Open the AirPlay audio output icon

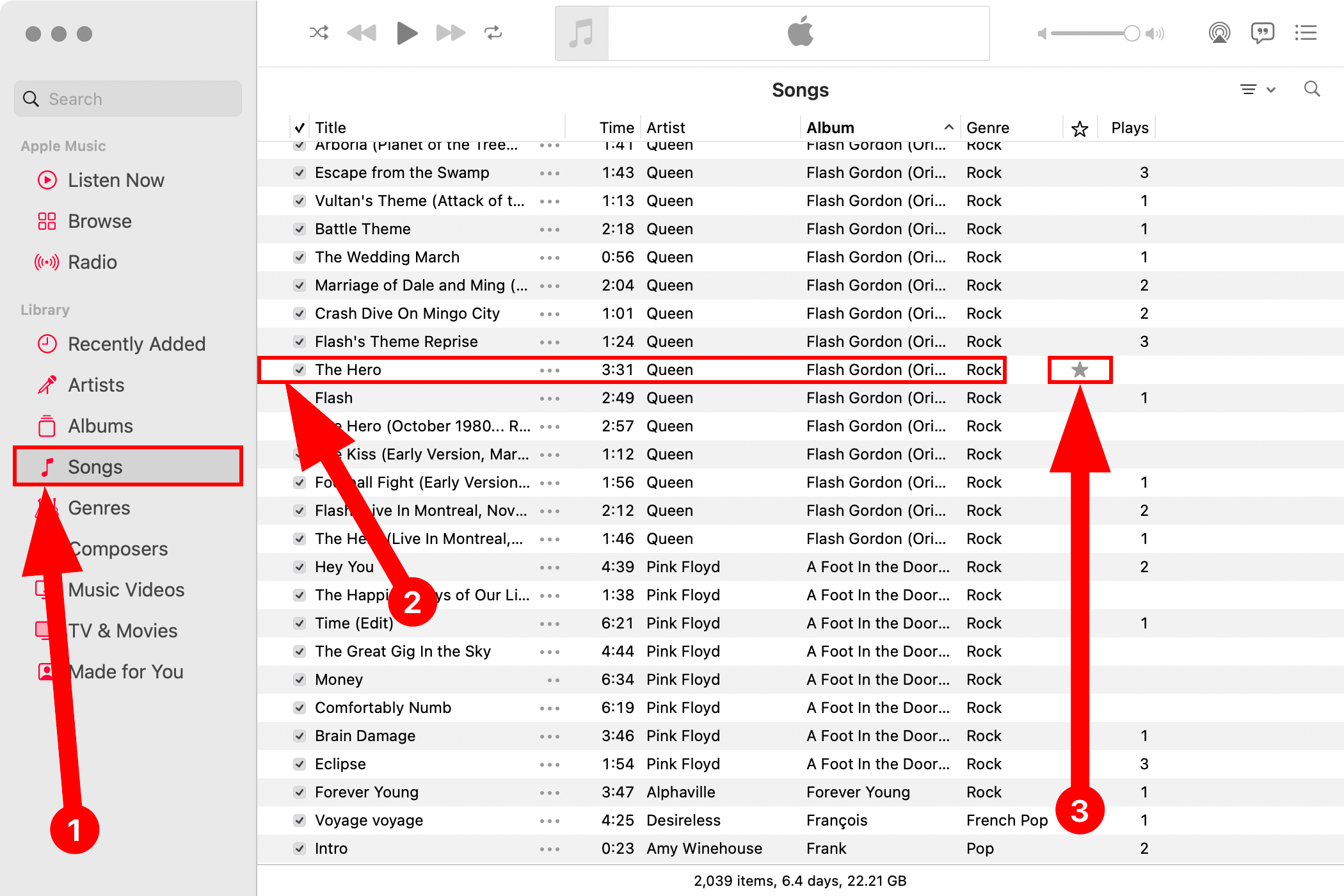1219,33
